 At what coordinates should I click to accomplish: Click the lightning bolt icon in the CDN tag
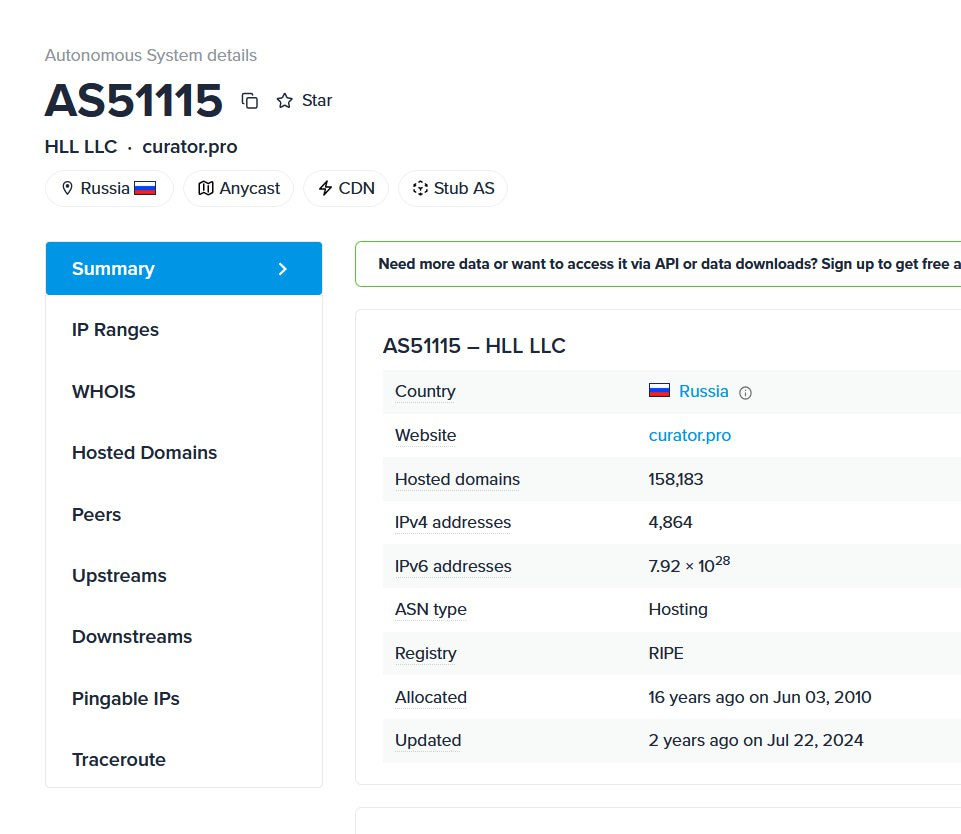coord(325,188)
